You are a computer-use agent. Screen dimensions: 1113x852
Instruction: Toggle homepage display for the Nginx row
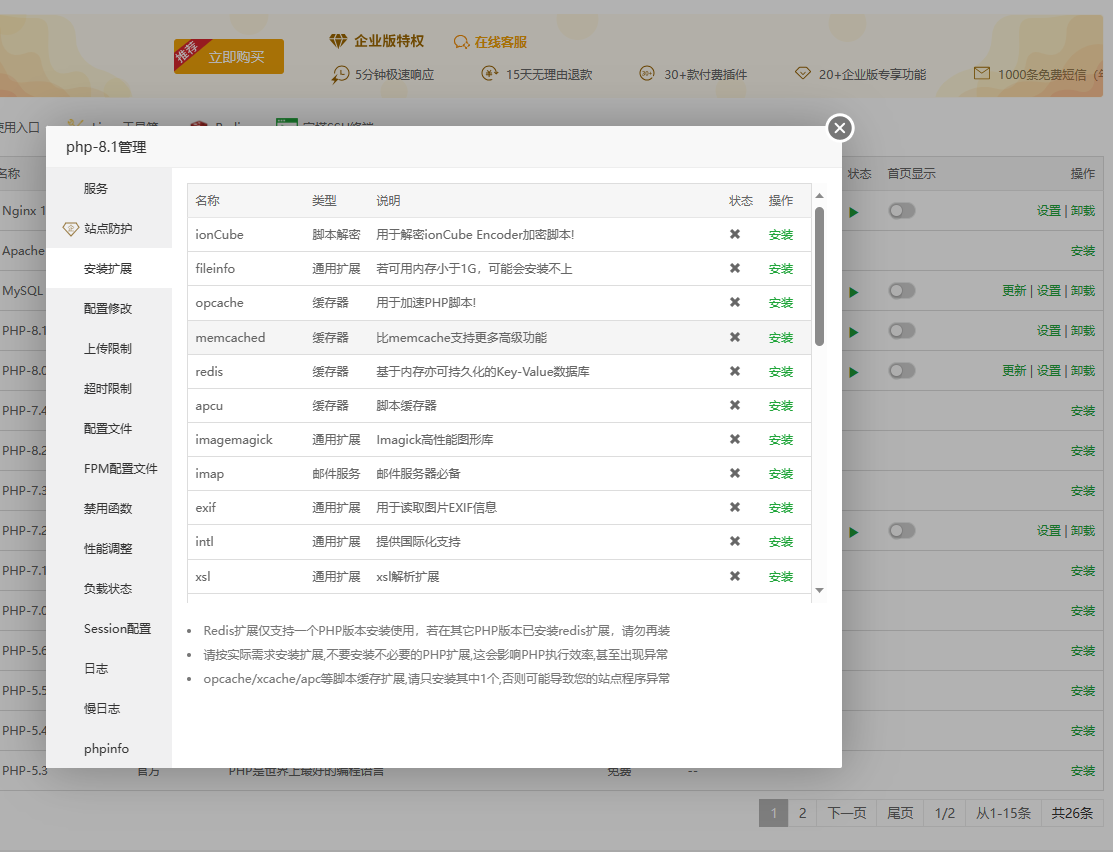click(x=902, y=211)
